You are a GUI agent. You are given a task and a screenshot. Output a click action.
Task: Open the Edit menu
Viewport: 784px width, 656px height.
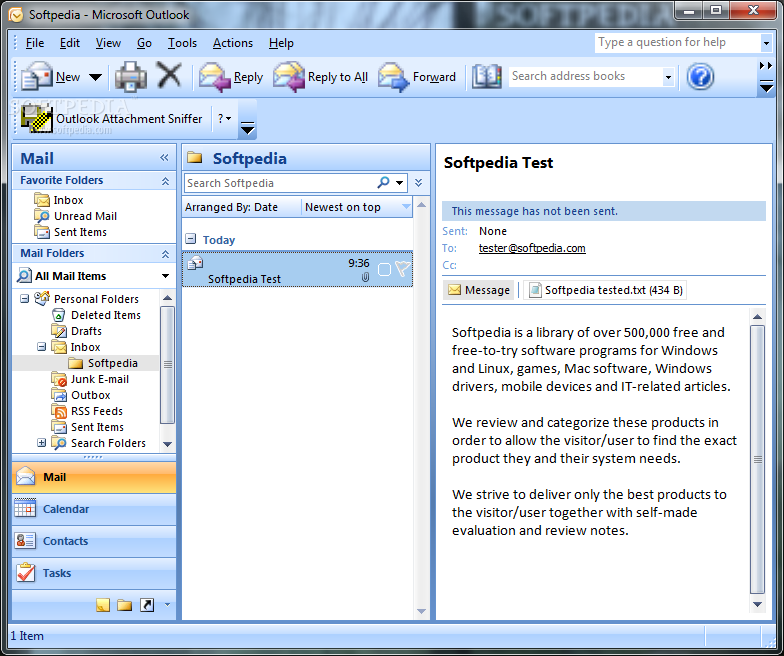pos(70,43)
